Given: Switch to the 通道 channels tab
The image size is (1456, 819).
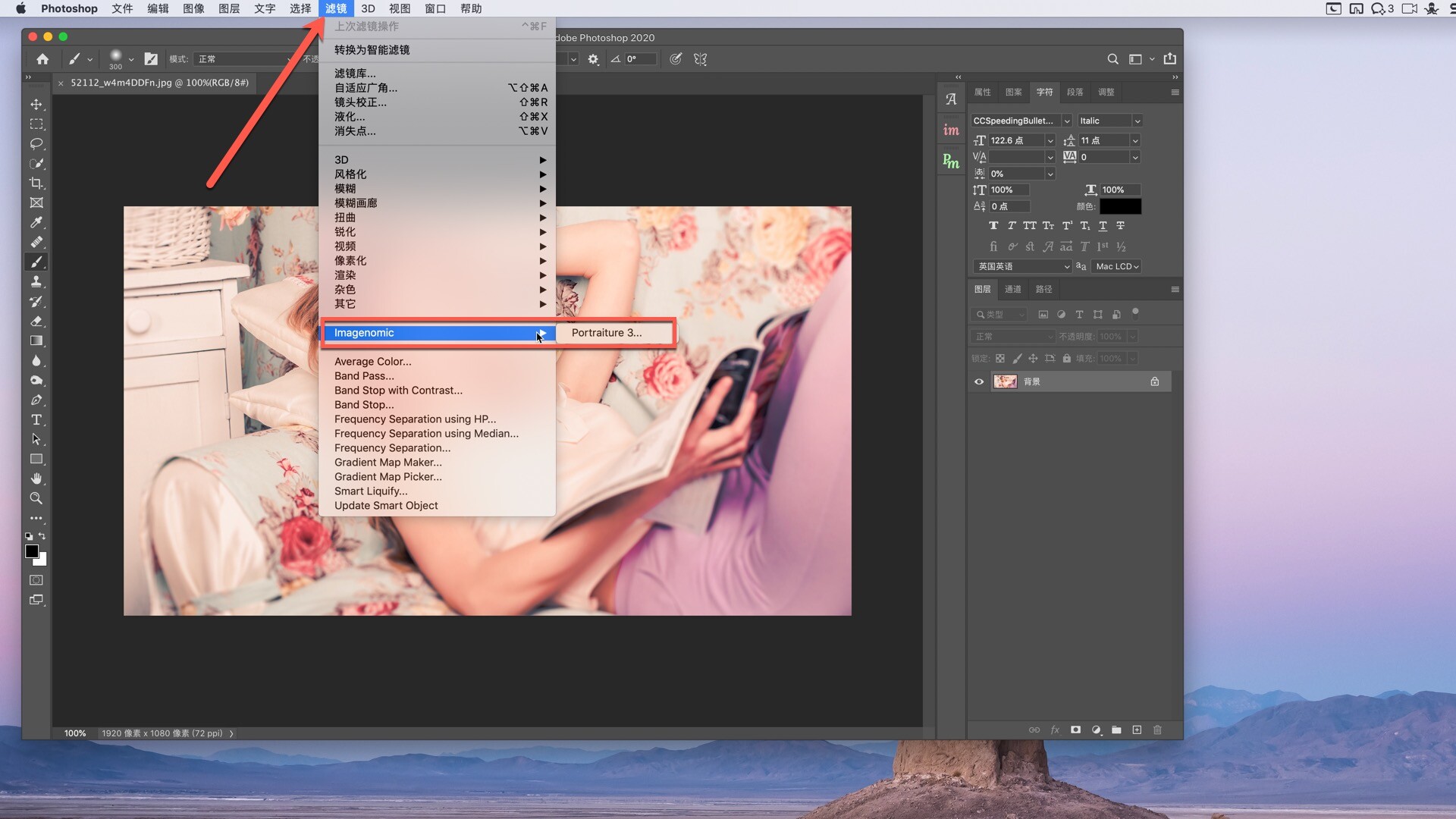Looking at the screenshot, I should tap(1012, 290).
